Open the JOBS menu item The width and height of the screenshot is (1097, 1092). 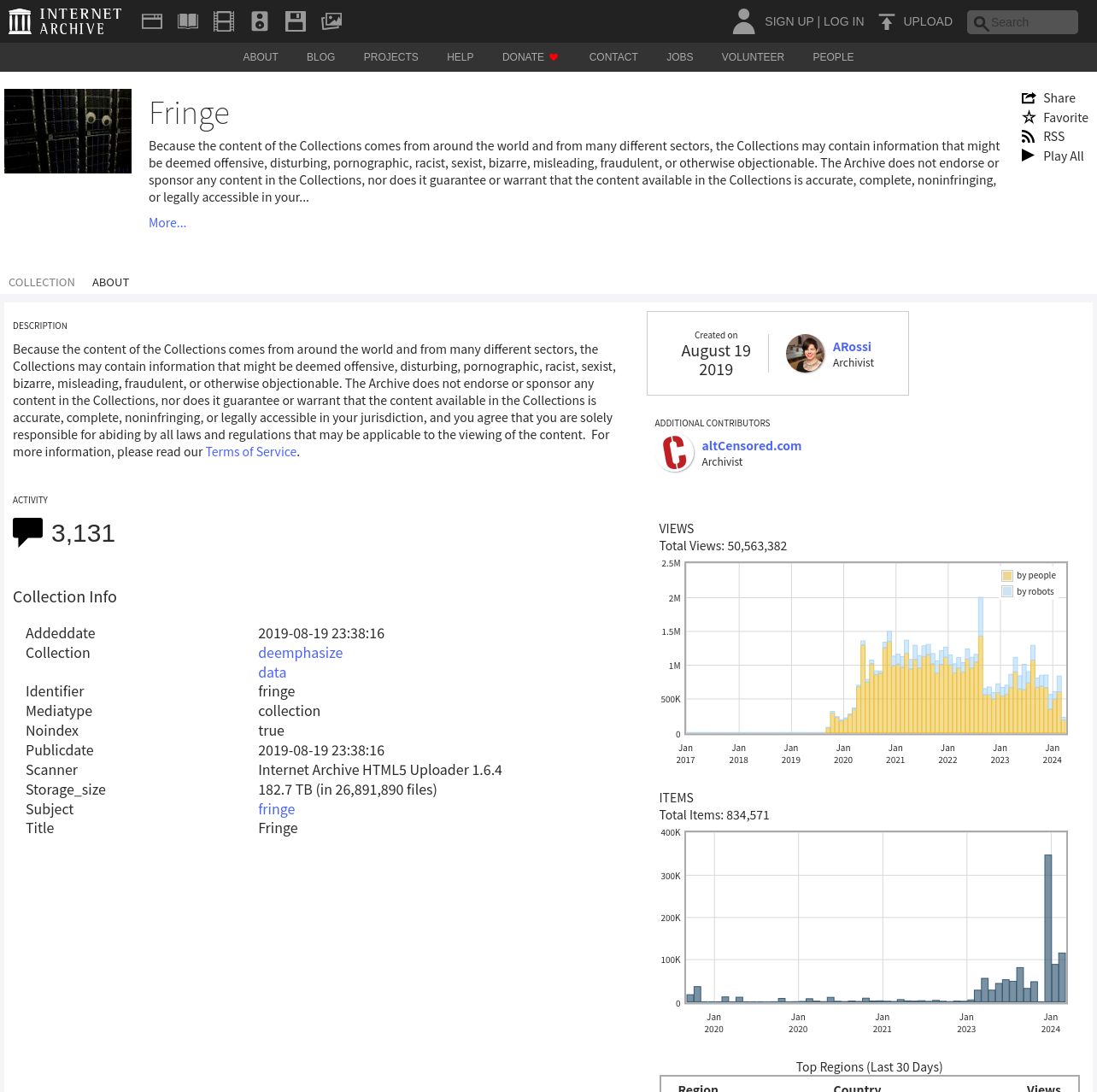(680, 57)
